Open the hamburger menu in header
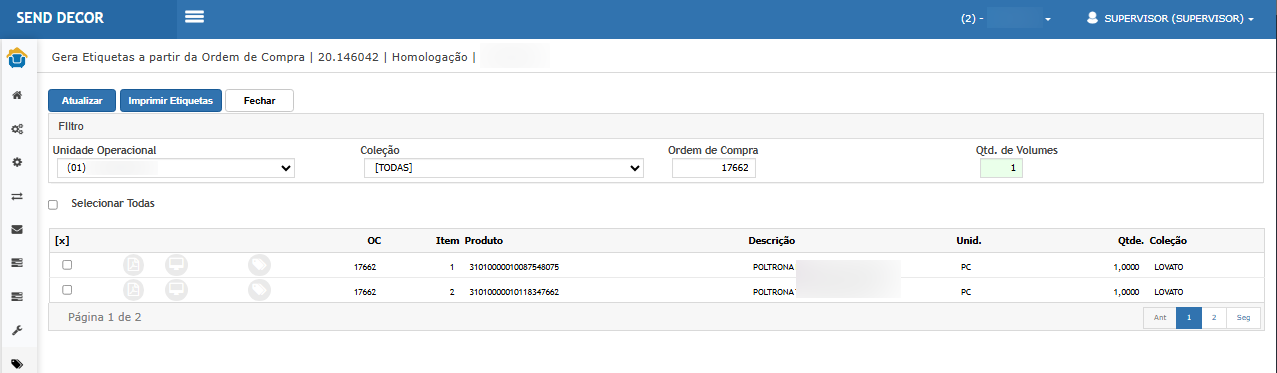The height and width of the screenshot is (373, 1277). tap(194, 17)
